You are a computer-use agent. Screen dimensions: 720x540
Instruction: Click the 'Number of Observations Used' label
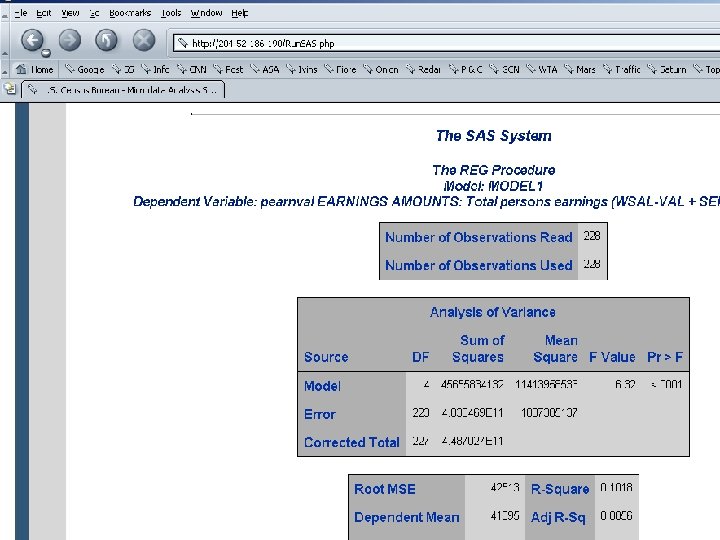[478, 265]
